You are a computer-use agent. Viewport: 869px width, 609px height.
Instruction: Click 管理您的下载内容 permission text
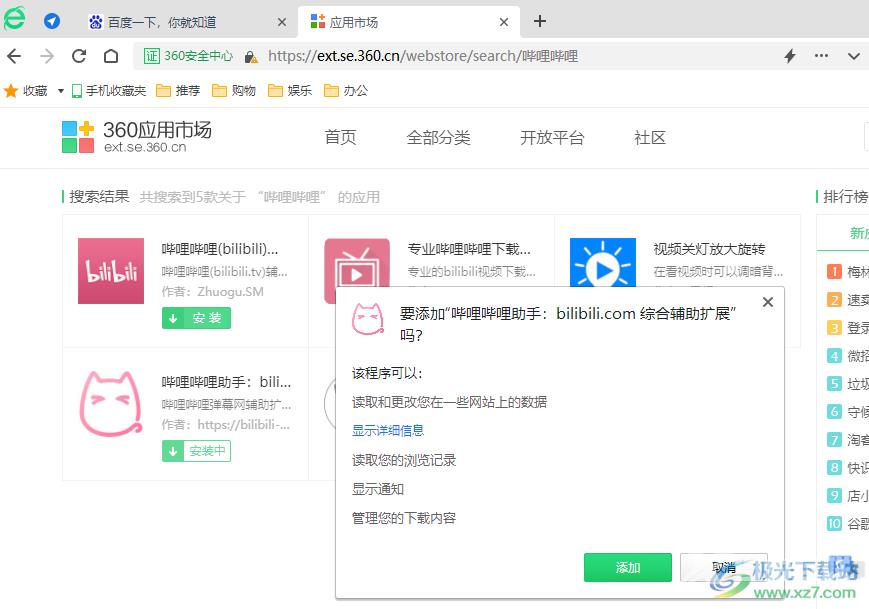click(404, 518)
